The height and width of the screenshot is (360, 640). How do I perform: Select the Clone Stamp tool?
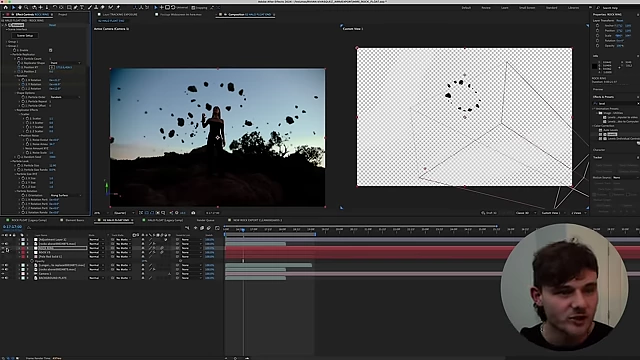coord(96,7)
